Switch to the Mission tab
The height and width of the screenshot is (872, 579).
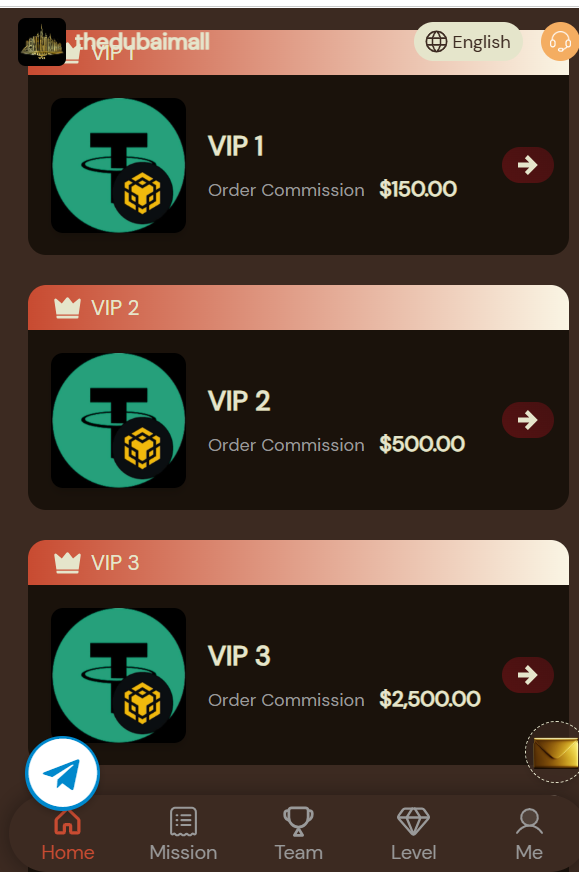[x=183, y=835]
